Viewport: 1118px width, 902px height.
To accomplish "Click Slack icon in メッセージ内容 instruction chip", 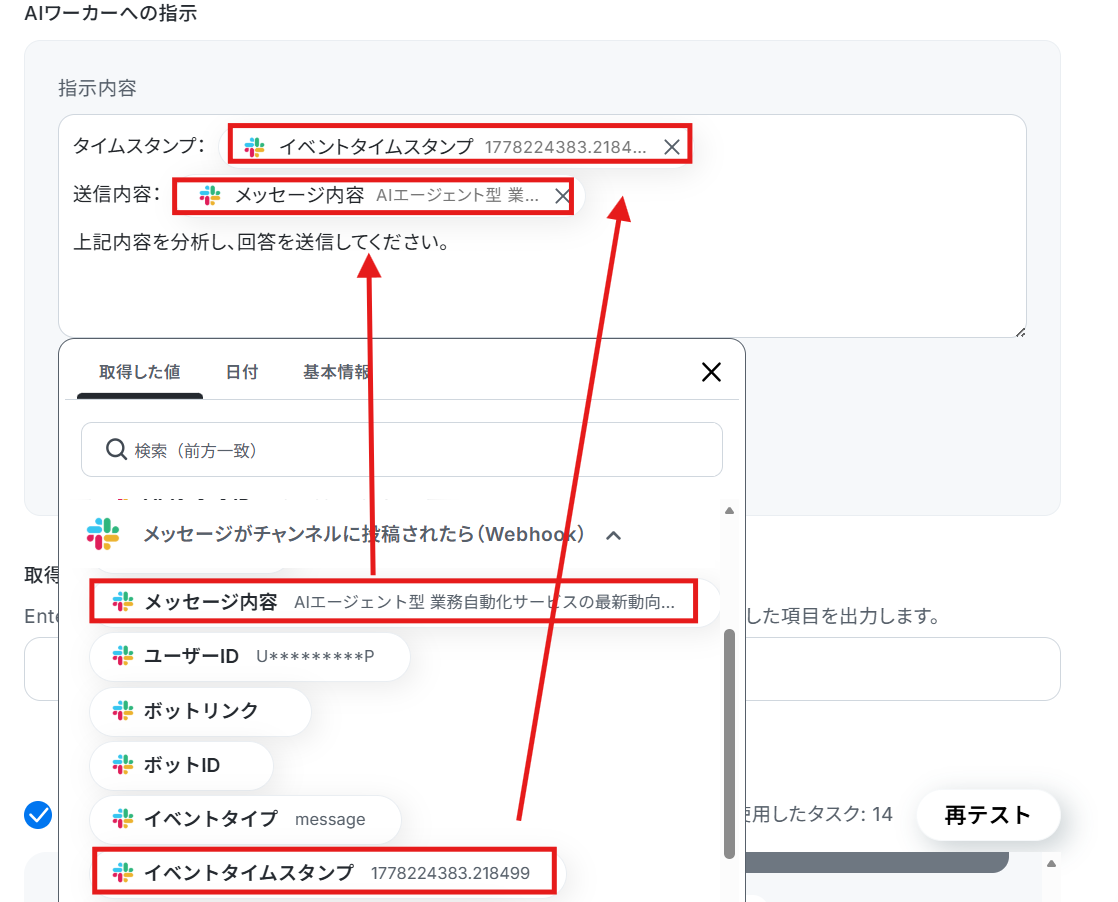I will pos(210,195).
